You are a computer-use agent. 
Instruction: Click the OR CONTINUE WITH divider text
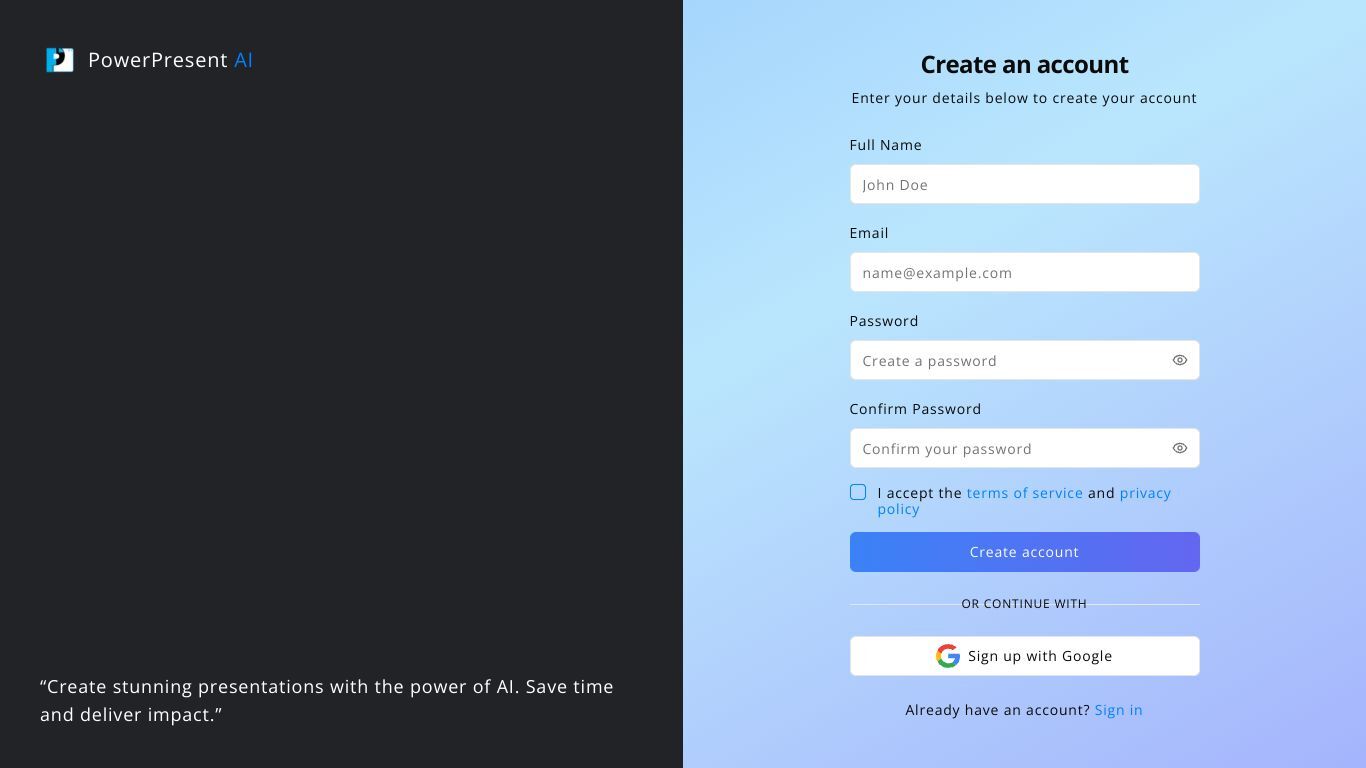[x=1024, y=604]
